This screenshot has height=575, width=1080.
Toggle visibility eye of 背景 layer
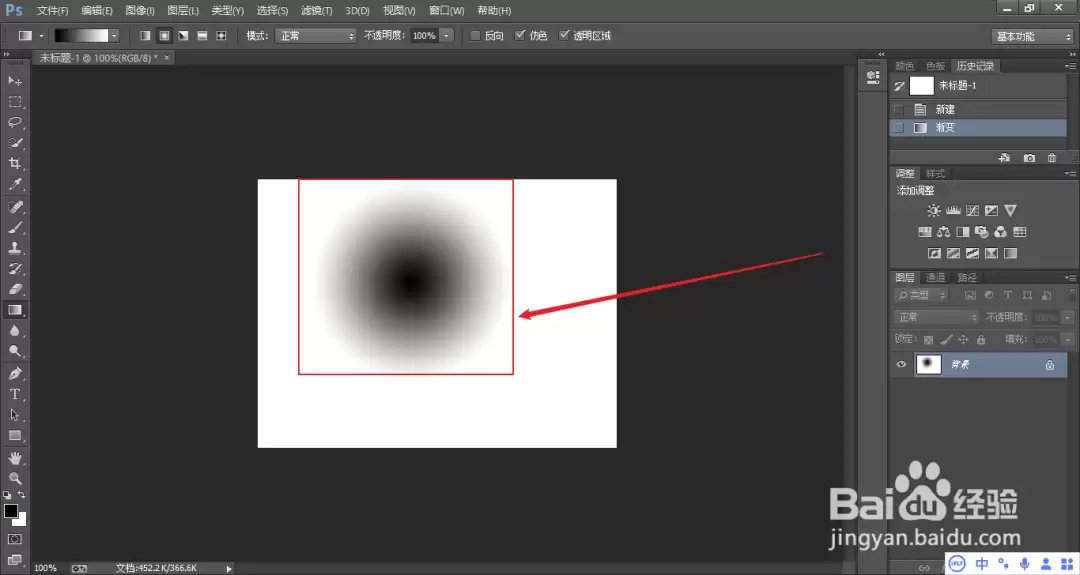901,365
